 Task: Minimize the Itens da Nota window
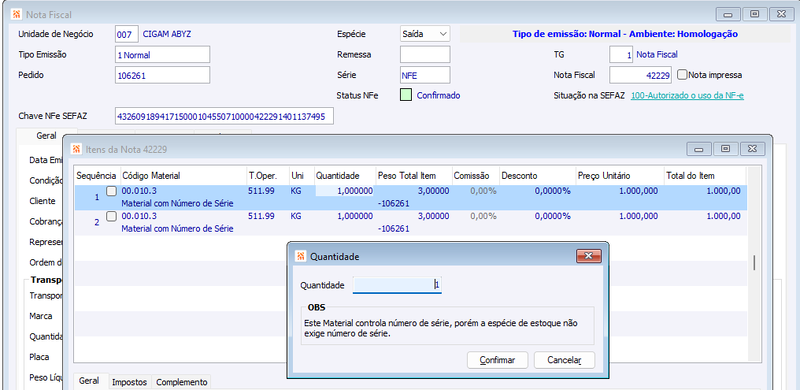[699, 149]
